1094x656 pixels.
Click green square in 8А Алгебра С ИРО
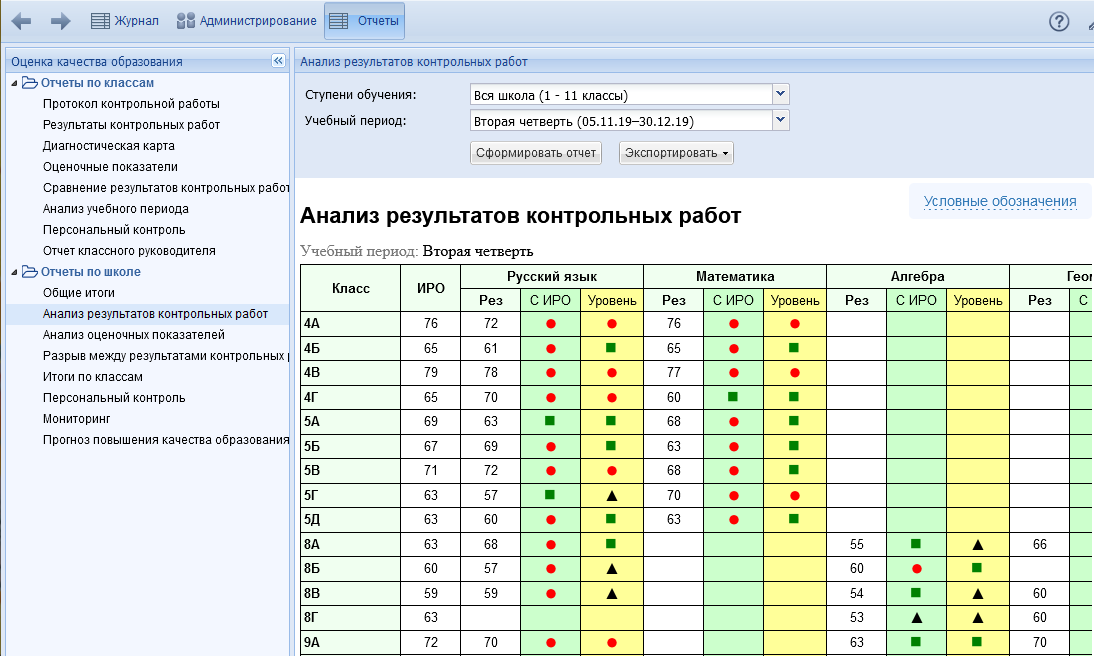pyautogui.click(x=916, y=544)
